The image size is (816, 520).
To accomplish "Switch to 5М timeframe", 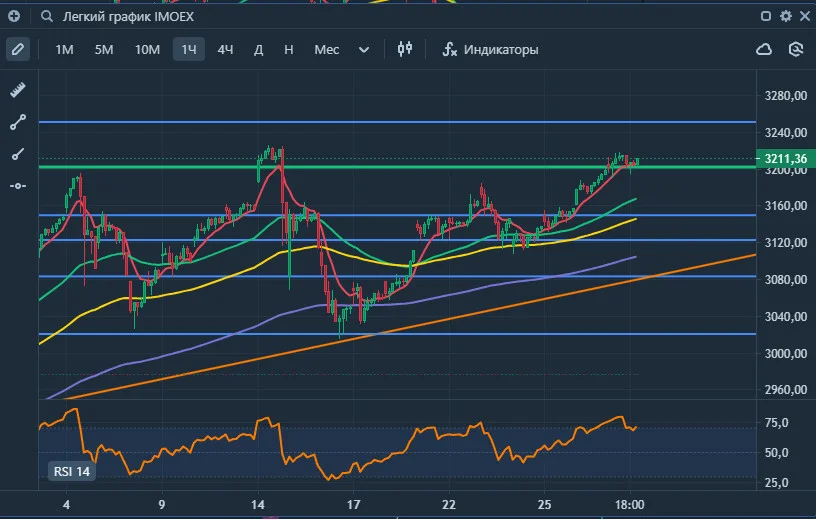I will click(104, 49).
